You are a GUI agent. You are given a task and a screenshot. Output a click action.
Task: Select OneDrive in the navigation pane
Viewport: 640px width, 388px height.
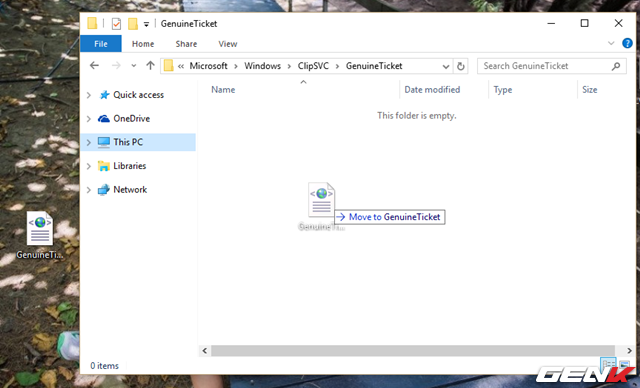tap(131, 118)
